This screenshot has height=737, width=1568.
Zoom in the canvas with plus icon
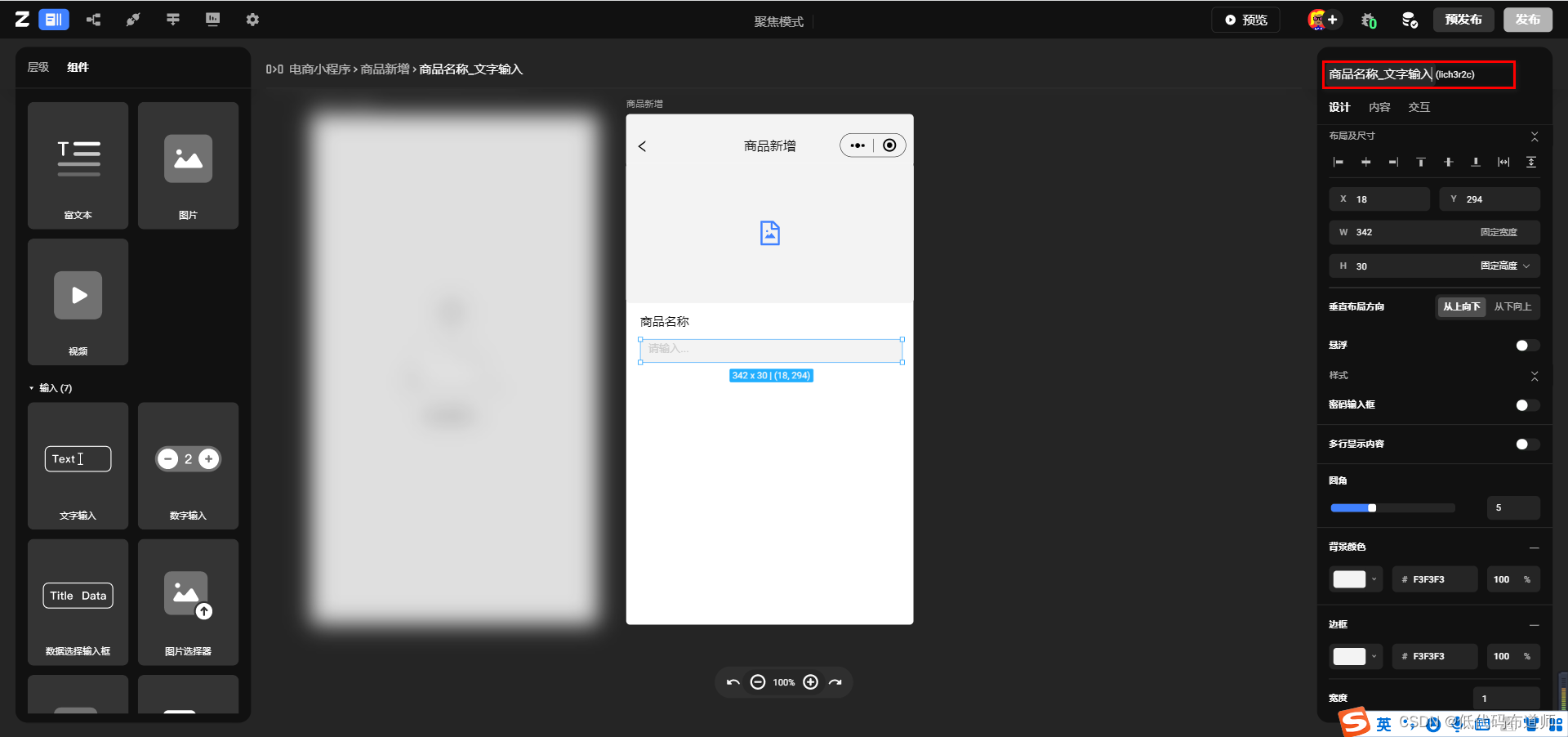tap(810, 682)
